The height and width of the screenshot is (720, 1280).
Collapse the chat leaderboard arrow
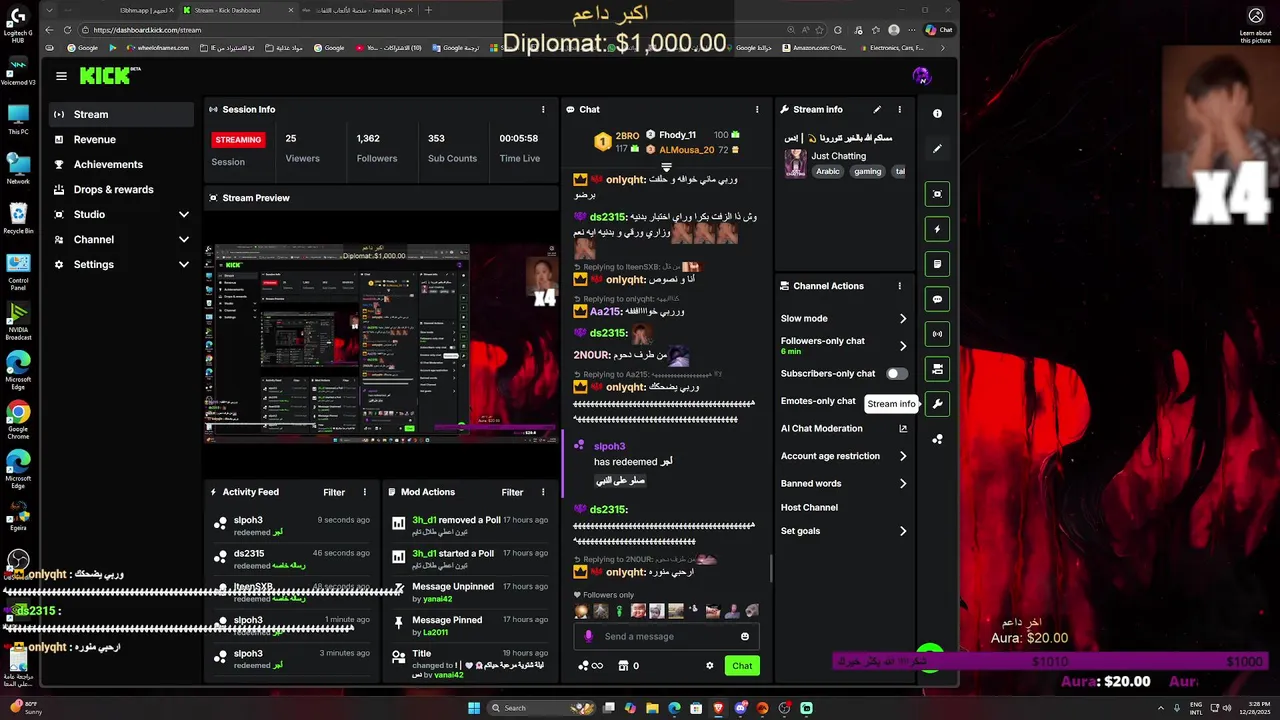666,167
